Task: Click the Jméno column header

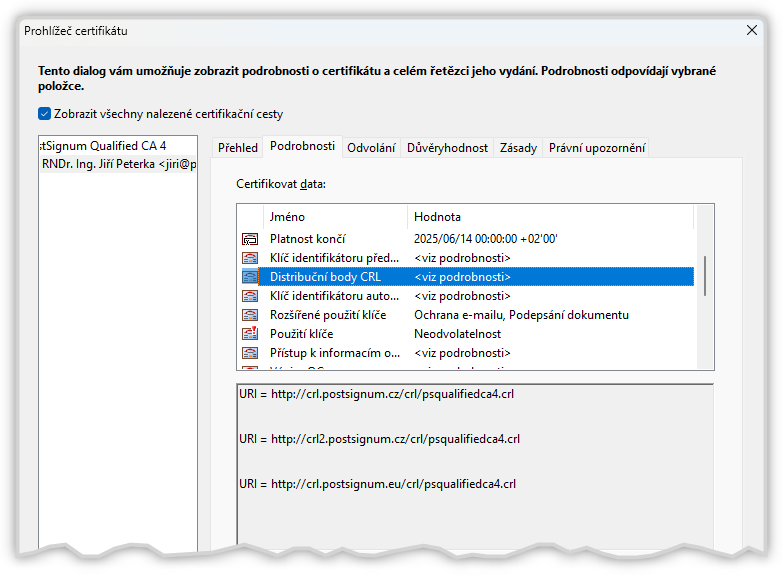Action: click(287, 217)
